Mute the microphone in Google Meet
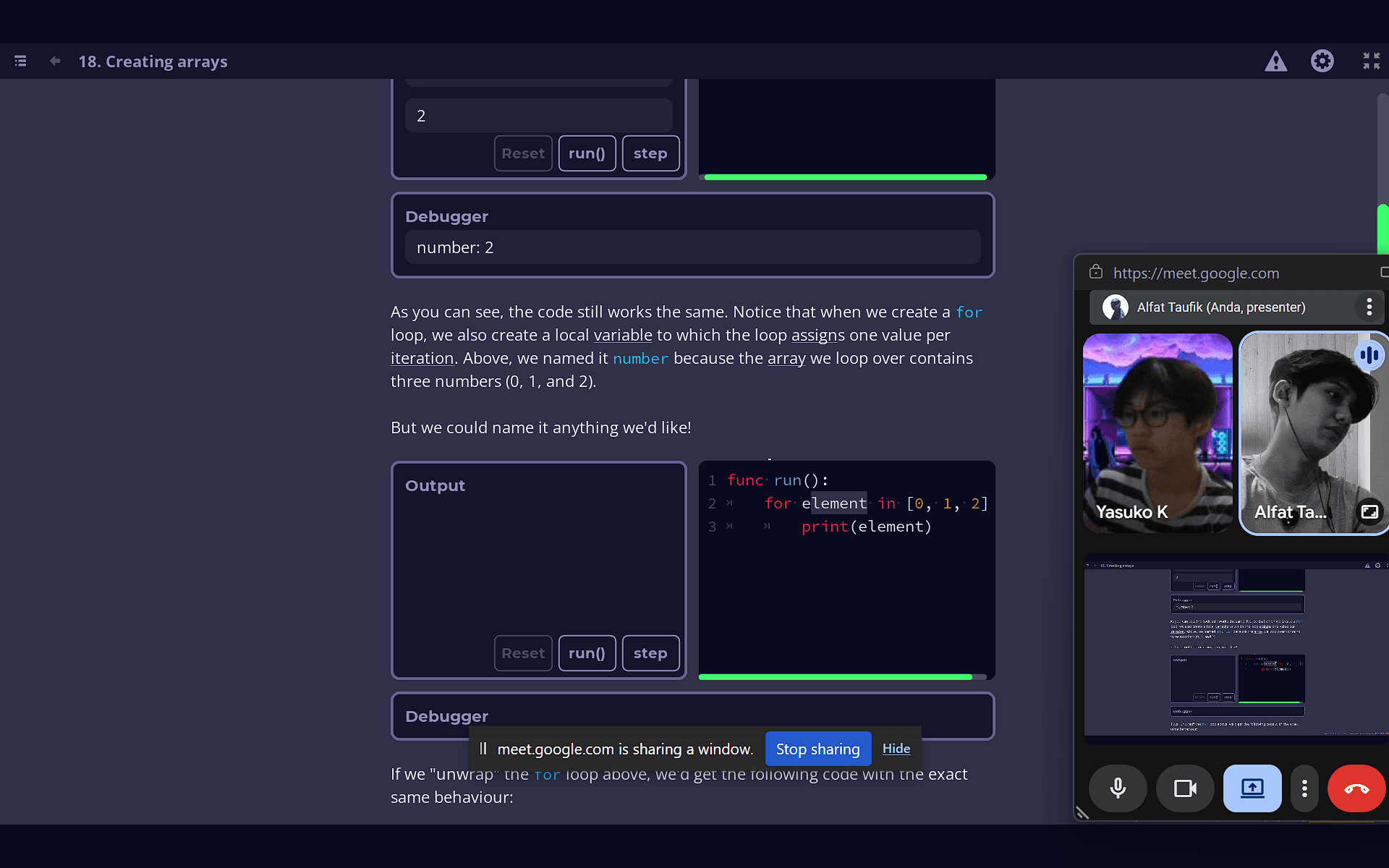Image resolution: width=1389 pixels, height=868 pixels. pos(1118,788)
